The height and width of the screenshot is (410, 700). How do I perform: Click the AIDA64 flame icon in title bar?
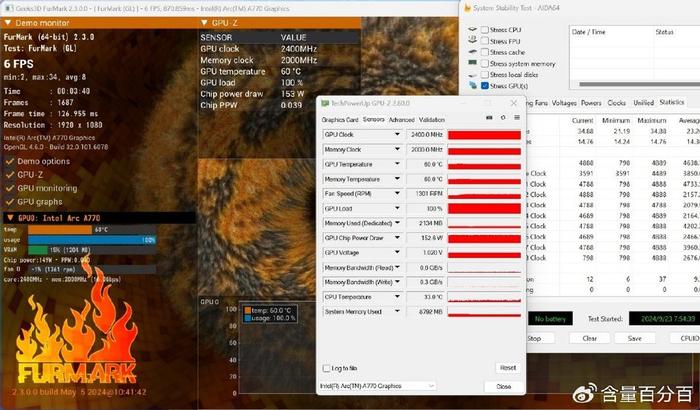[x=467, y=8]
